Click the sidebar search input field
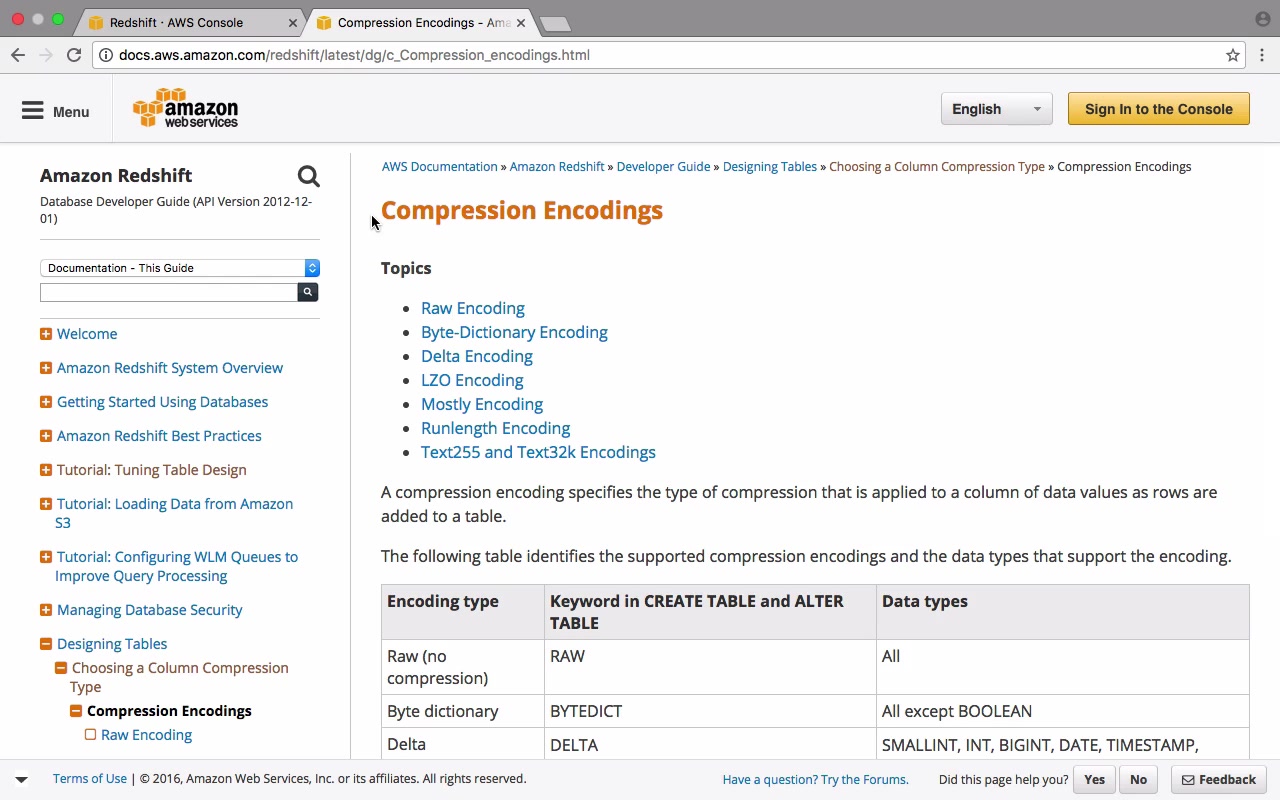Screen dimensions: 1280x800 click(169, 292)
